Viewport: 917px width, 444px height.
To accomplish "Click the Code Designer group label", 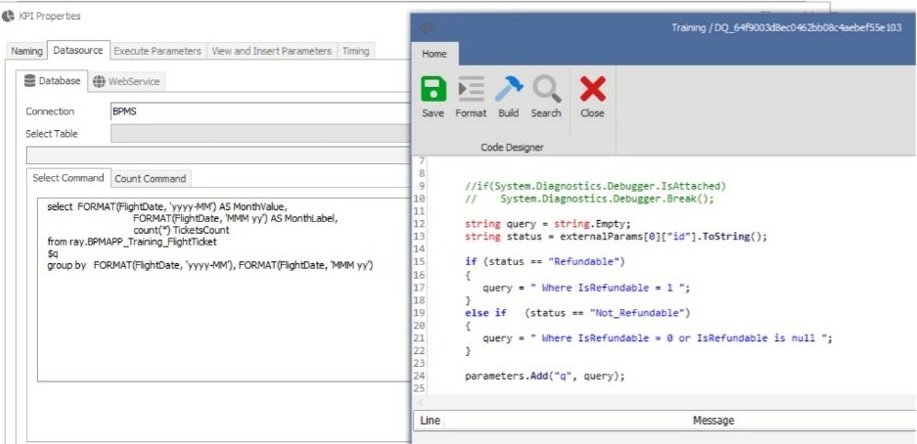I will tap(512, 147).
